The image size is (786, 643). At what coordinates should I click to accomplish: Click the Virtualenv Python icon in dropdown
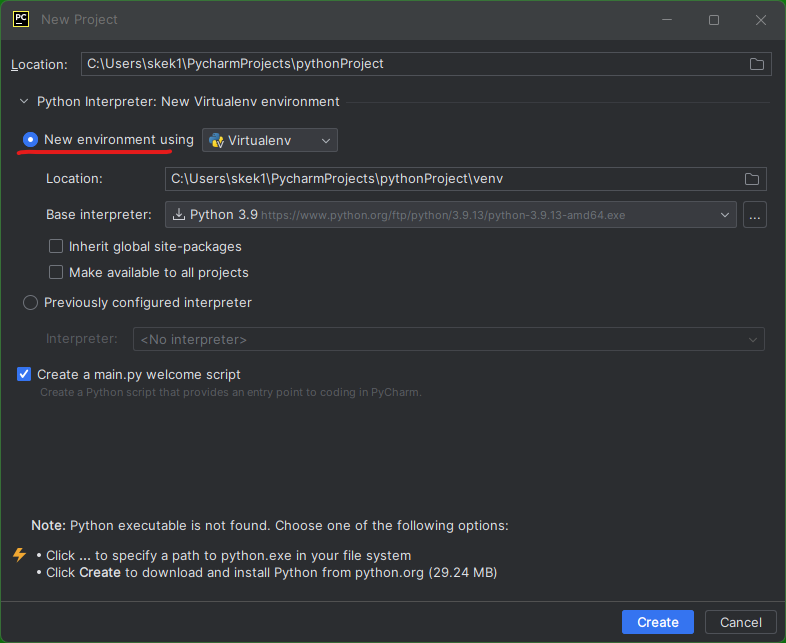click(217, 140)
